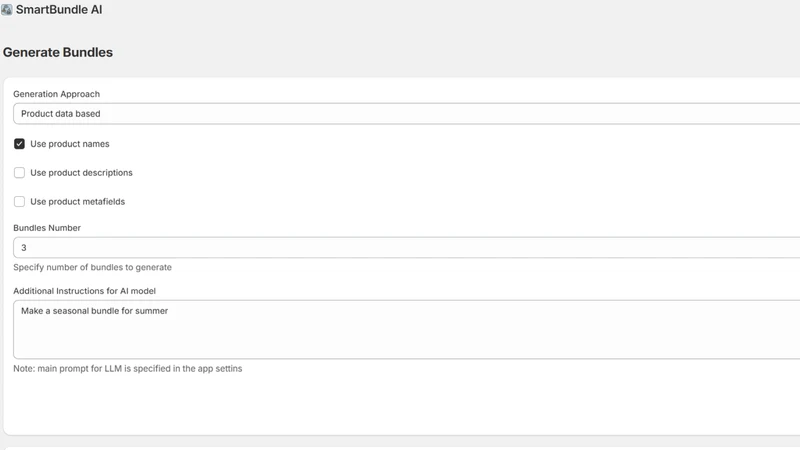The height and width of the screenshot is (450, 800).
Task: Click the Bundles Number field label
Action: 47,228
